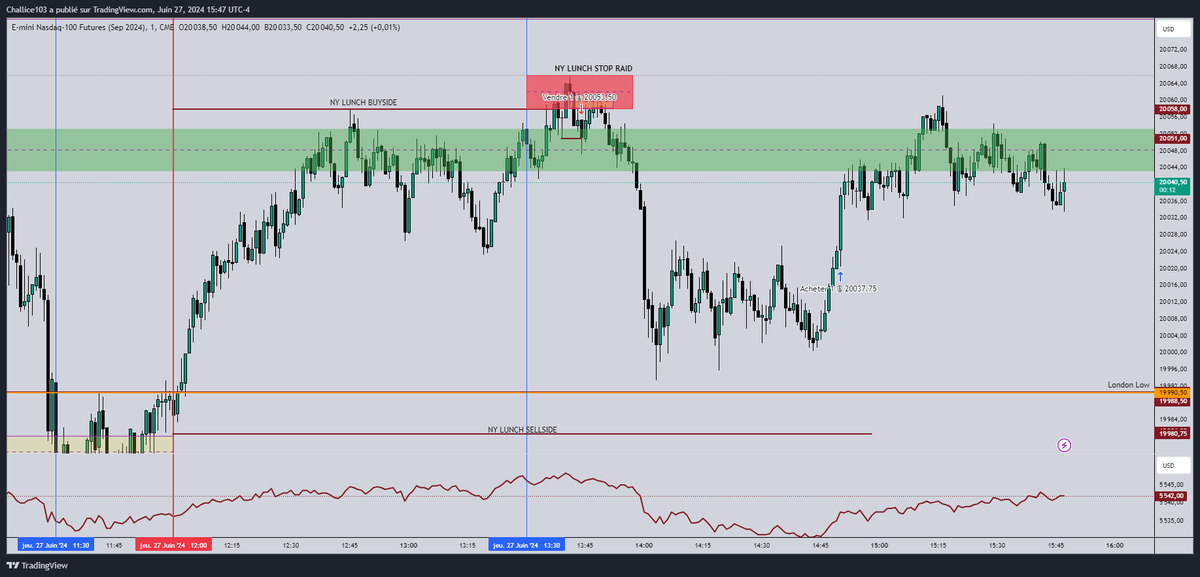Click the blue buy arrow marker

click(840, 275)
